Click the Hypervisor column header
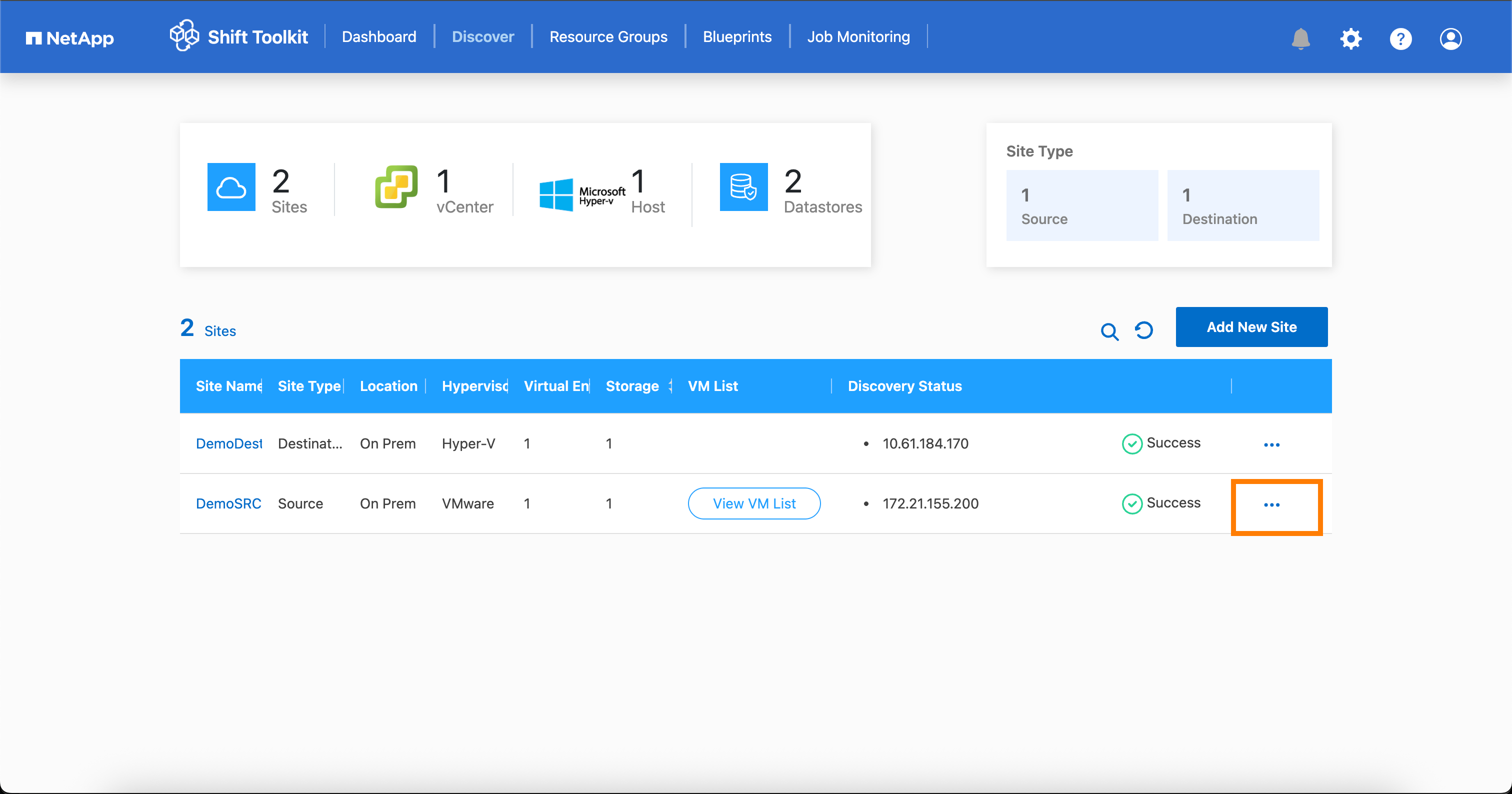Viewport: 1512px width, 794px height. click(475, 386)
